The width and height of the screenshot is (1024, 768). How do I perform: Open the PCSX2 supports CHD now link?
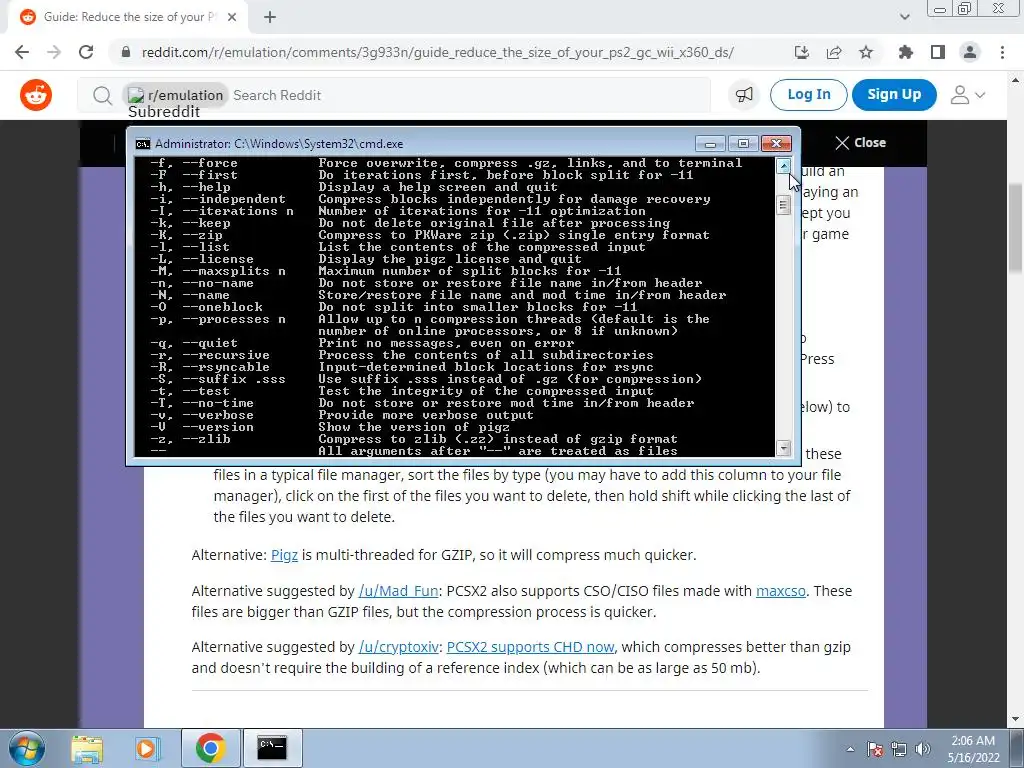tap(530, 647)
